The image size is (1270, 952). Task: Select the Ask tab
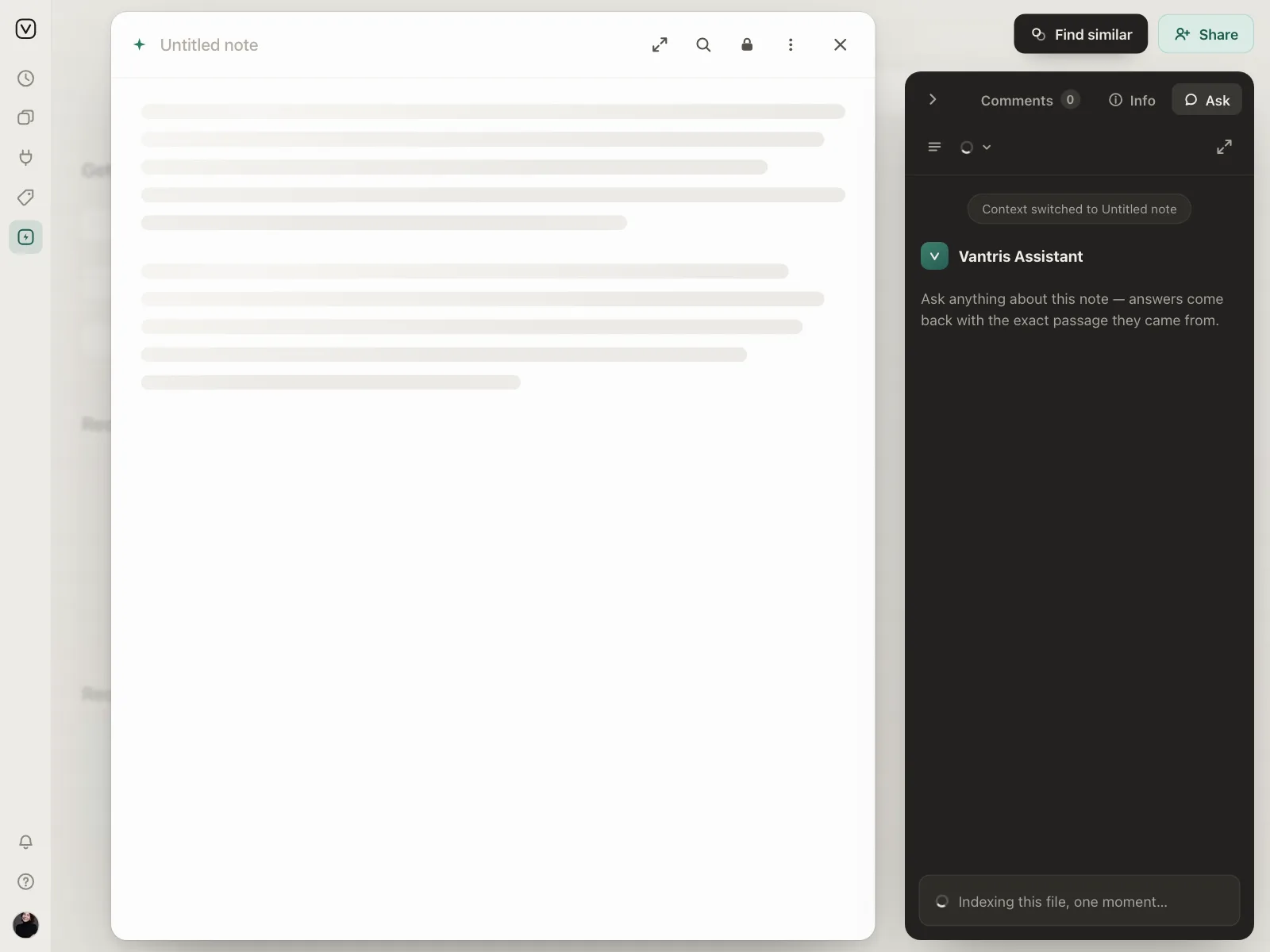(x=1206, y=100)
